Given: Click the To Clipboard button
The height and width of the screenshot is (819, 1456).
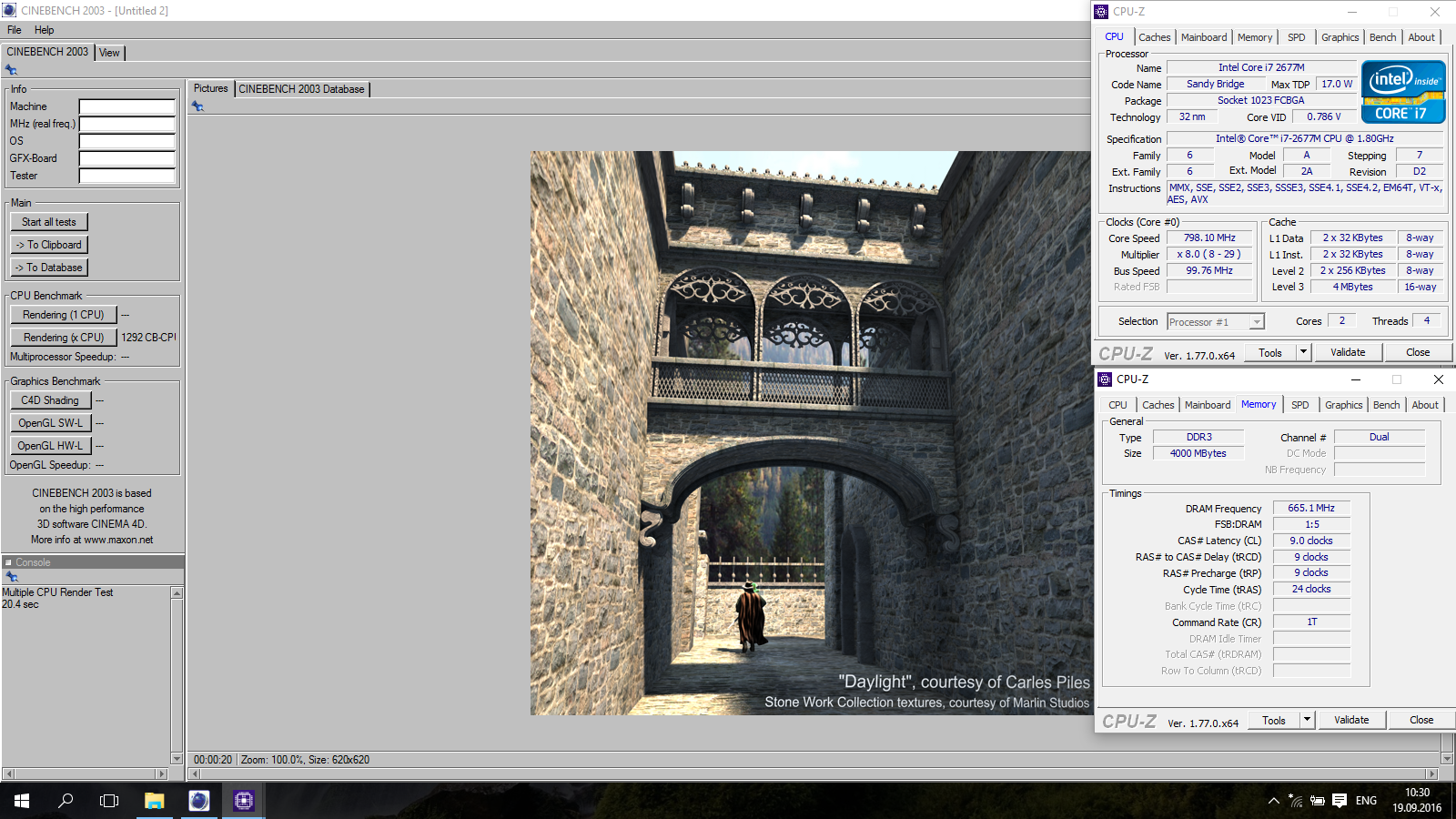Looking at the screenshot, I should tap(49, 245).
